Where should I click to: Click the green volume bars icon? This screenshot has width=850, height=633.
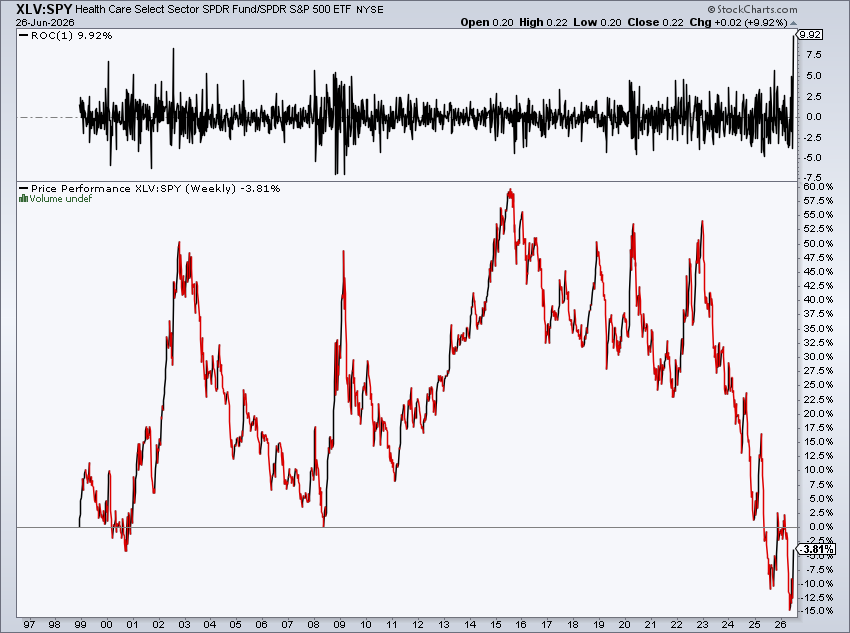pos(23,198)
